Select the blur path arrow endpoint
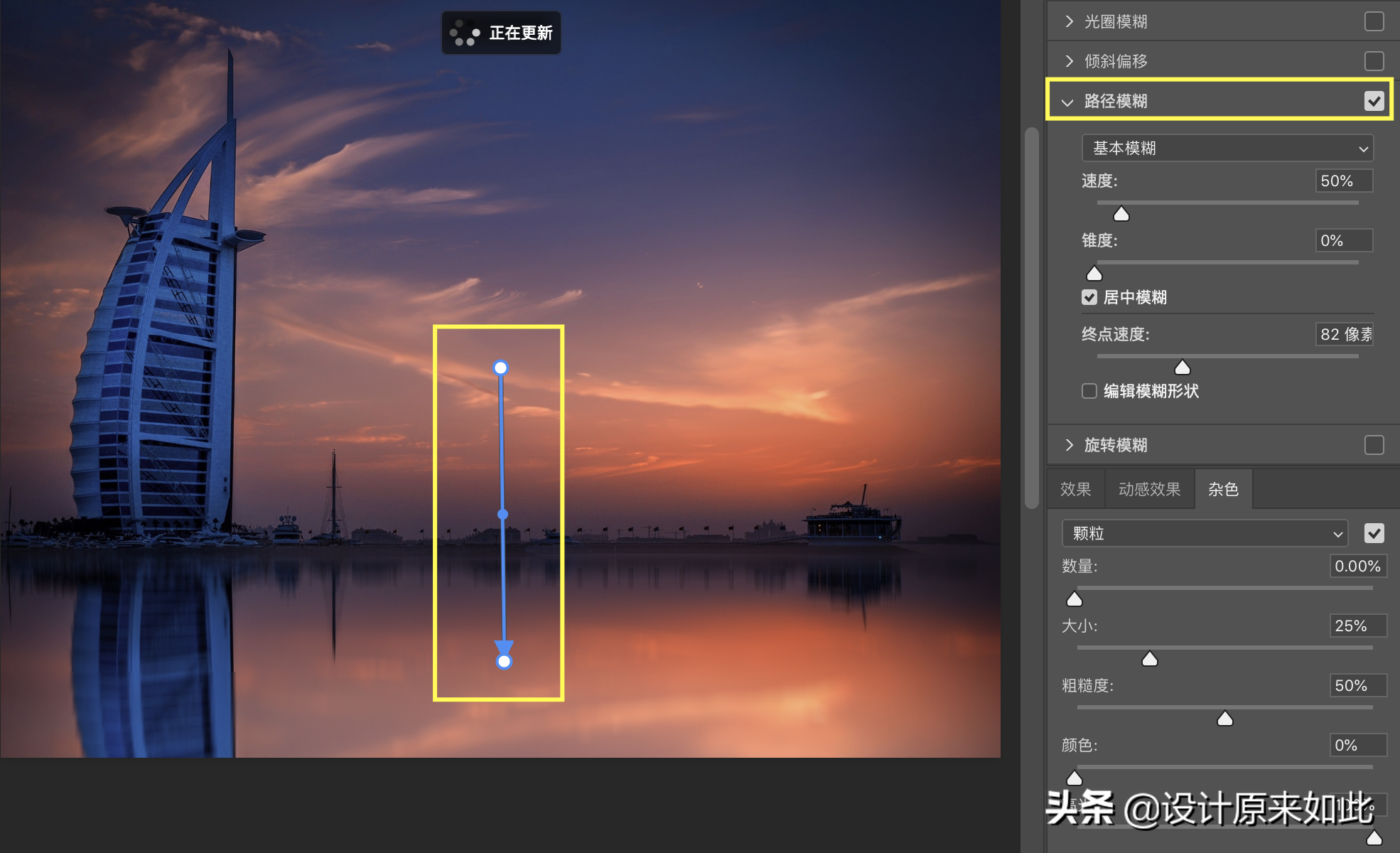Viewport: 1400px width, 853px height. click(504, 661)
